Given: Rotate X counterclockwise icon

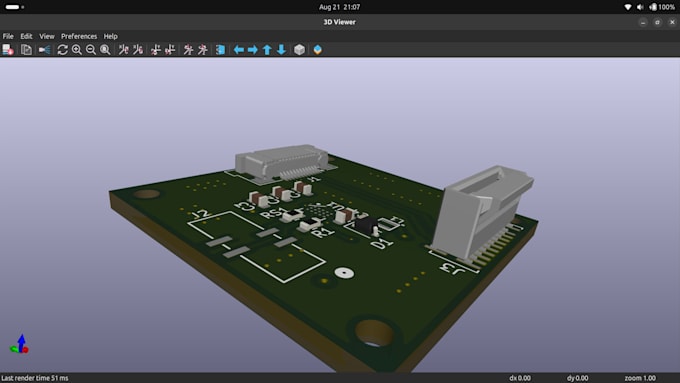Looking at the screenshot, I should [138, 50].
